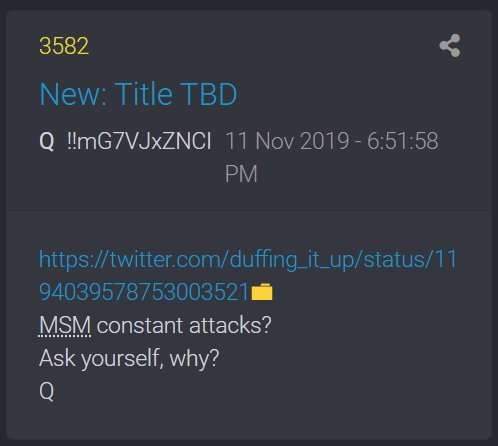498x446 pixels.
Task: Follow the twitter.com/duffing_it_up status link
Action: tap(248, 276)
